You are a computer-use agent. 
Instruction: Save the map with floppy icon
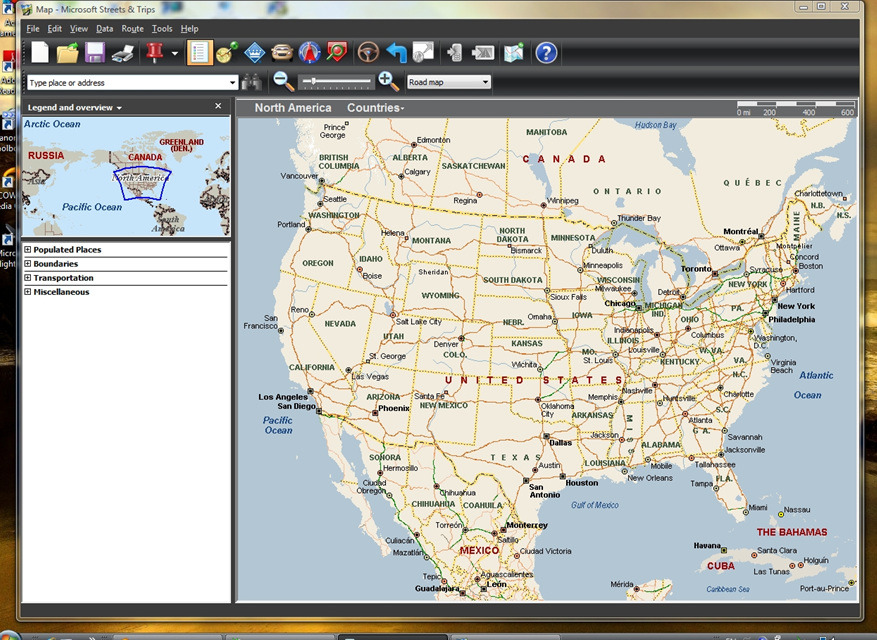click(x=95, y=53)
